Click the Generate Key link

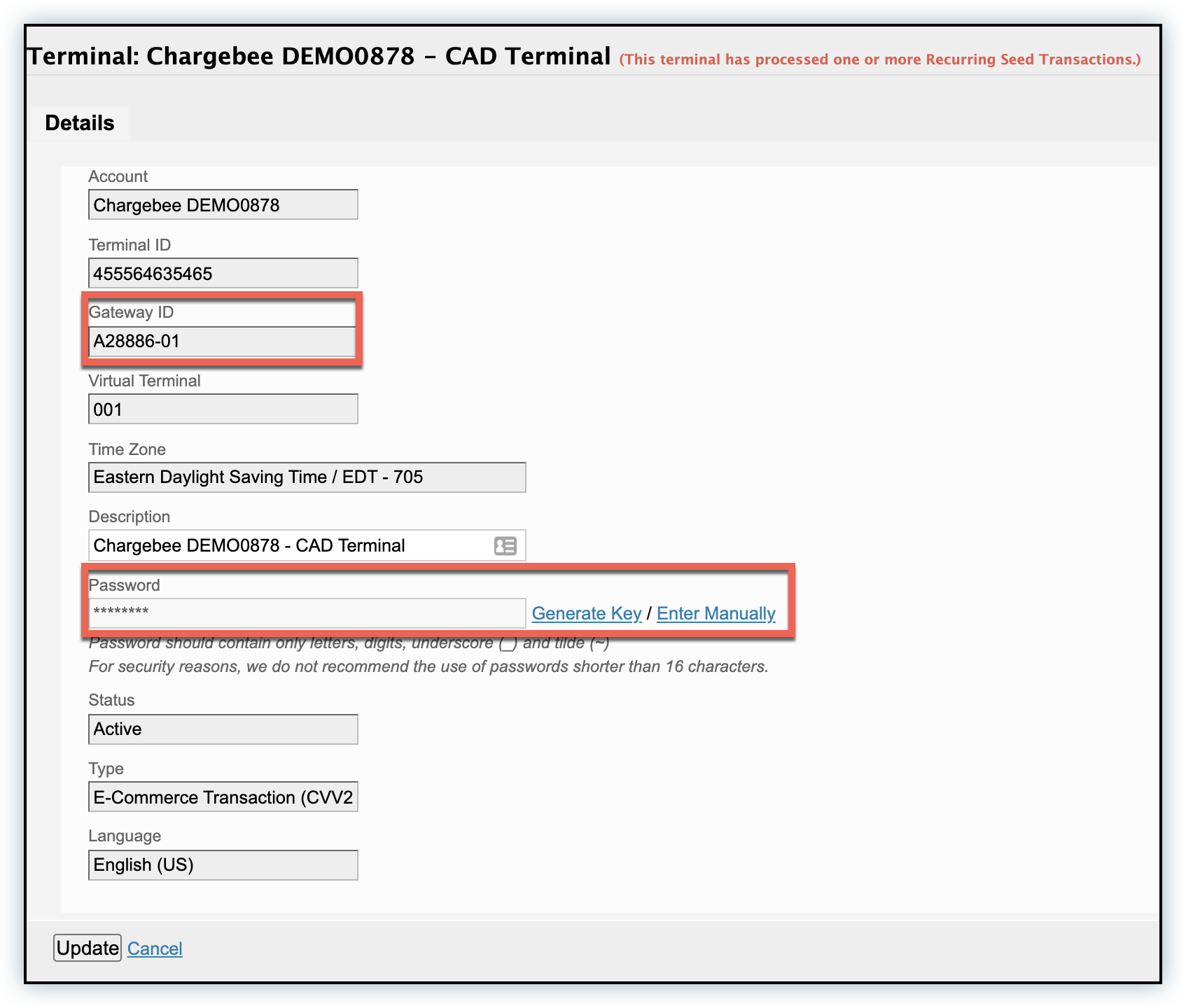[x=586, y=613]
